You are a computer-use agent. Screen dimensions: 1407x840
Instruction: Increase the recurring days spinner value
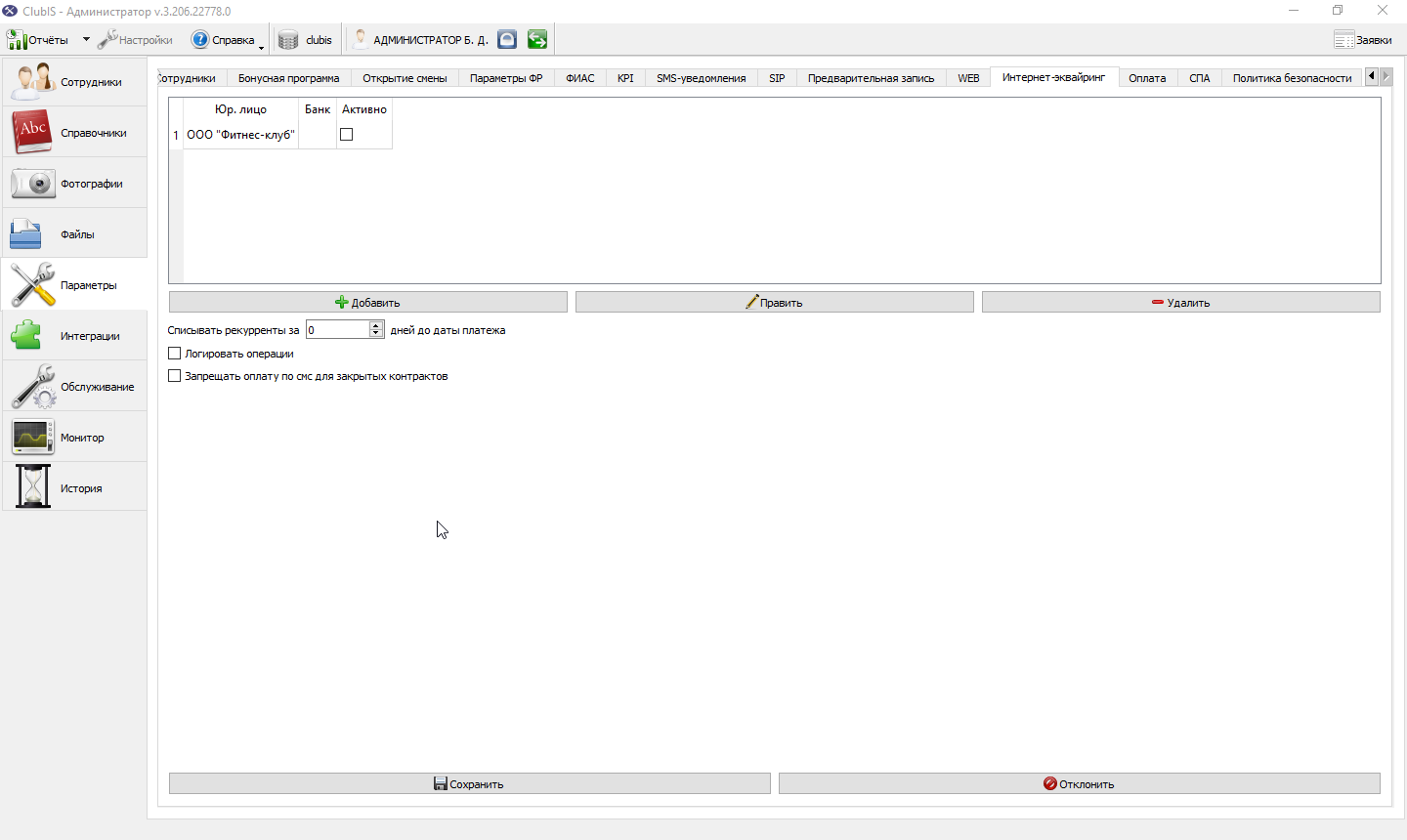tap(376, 325)
